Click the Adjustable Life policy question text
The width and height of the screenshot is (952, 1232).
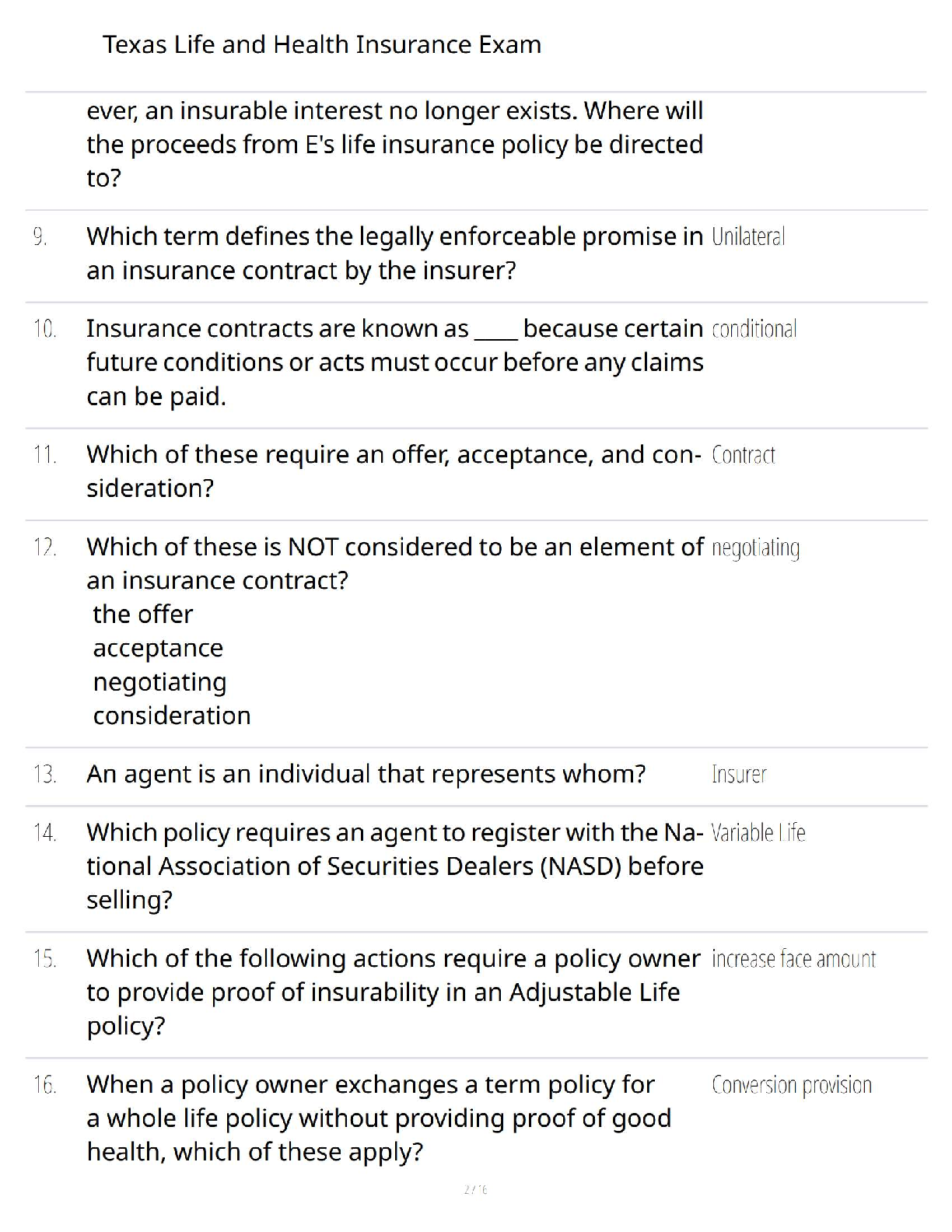tap(394, 992)
